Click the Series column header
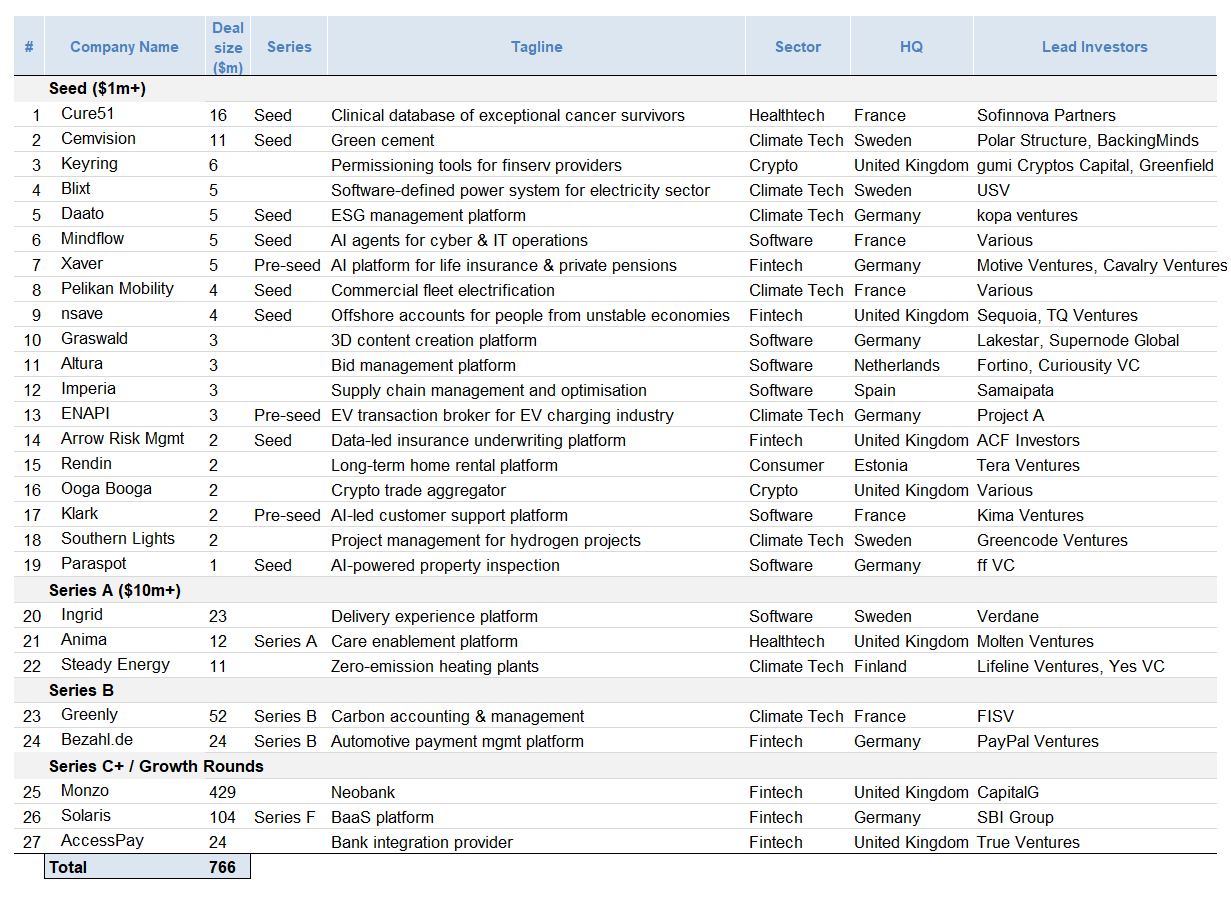This screenshot has width=1231, height=898. 289,47
